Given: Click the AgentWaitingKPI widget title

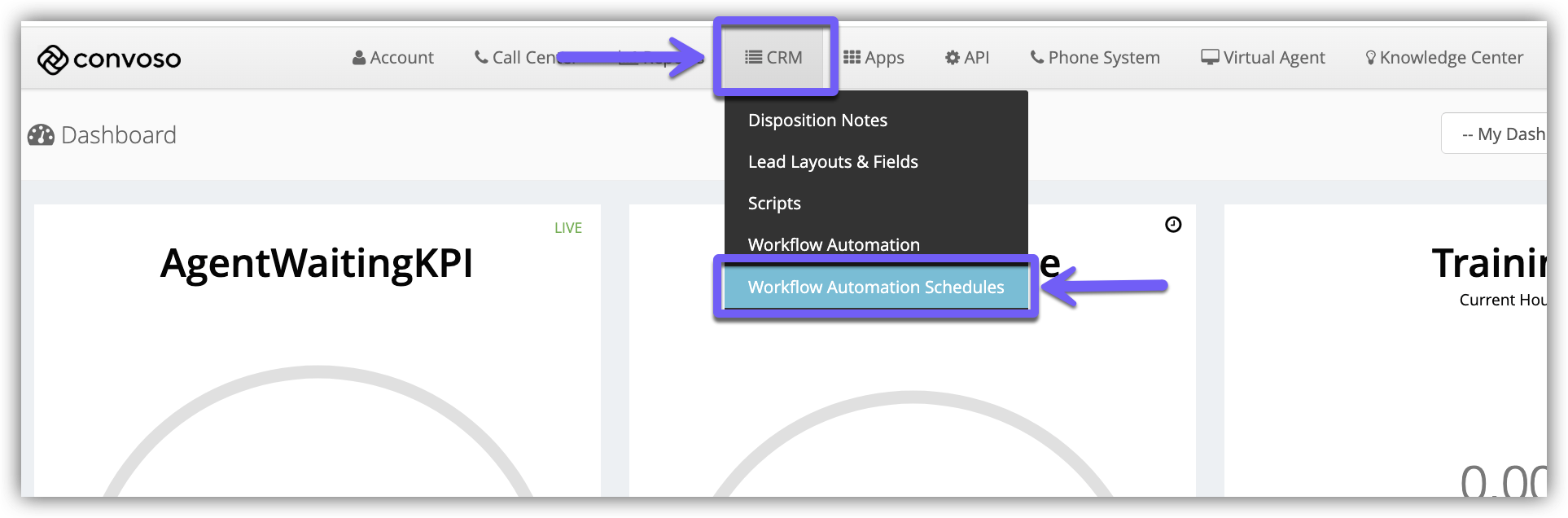Looking at the screenshot, I should 317,264.
